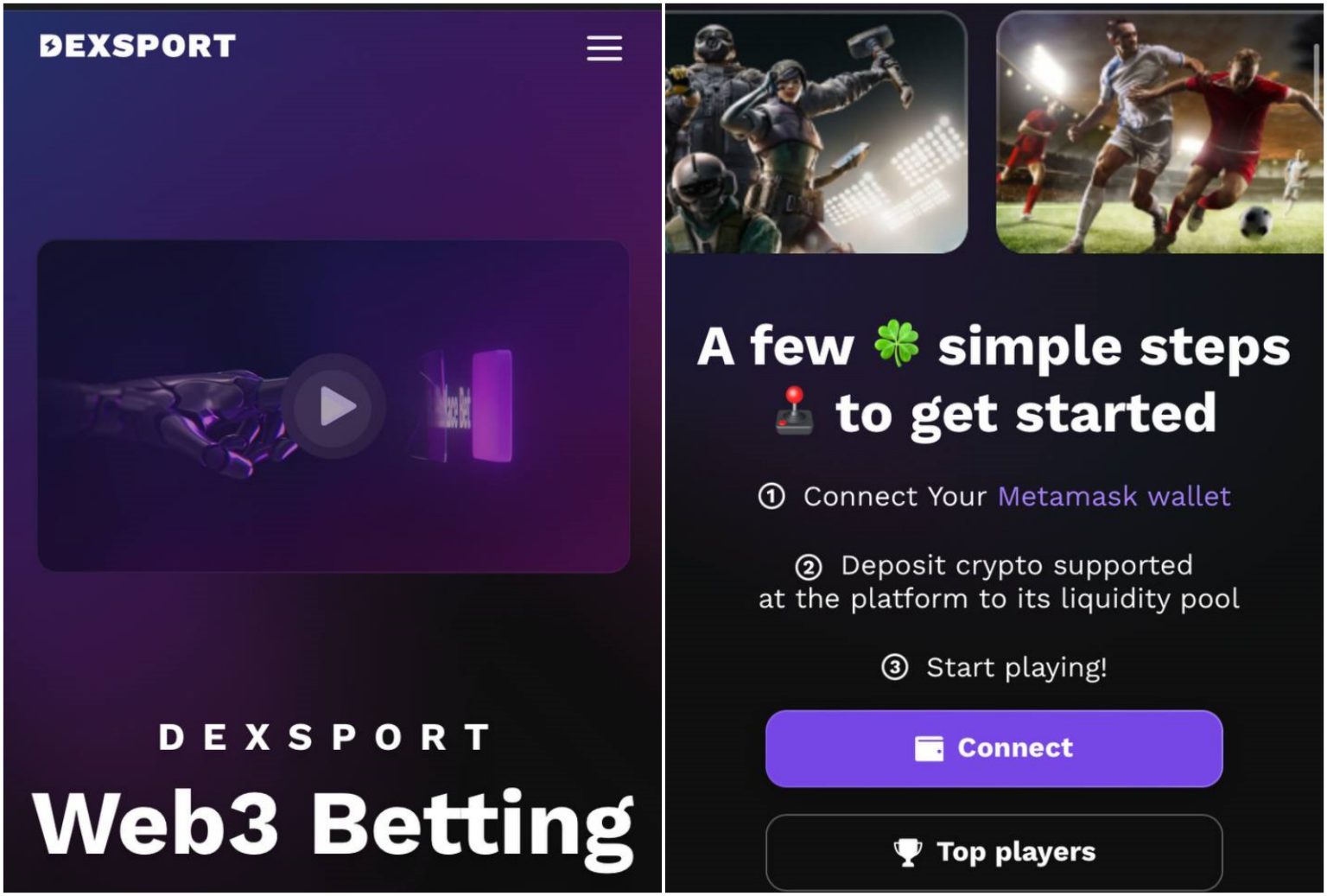Play the intro video

(334, 406)
